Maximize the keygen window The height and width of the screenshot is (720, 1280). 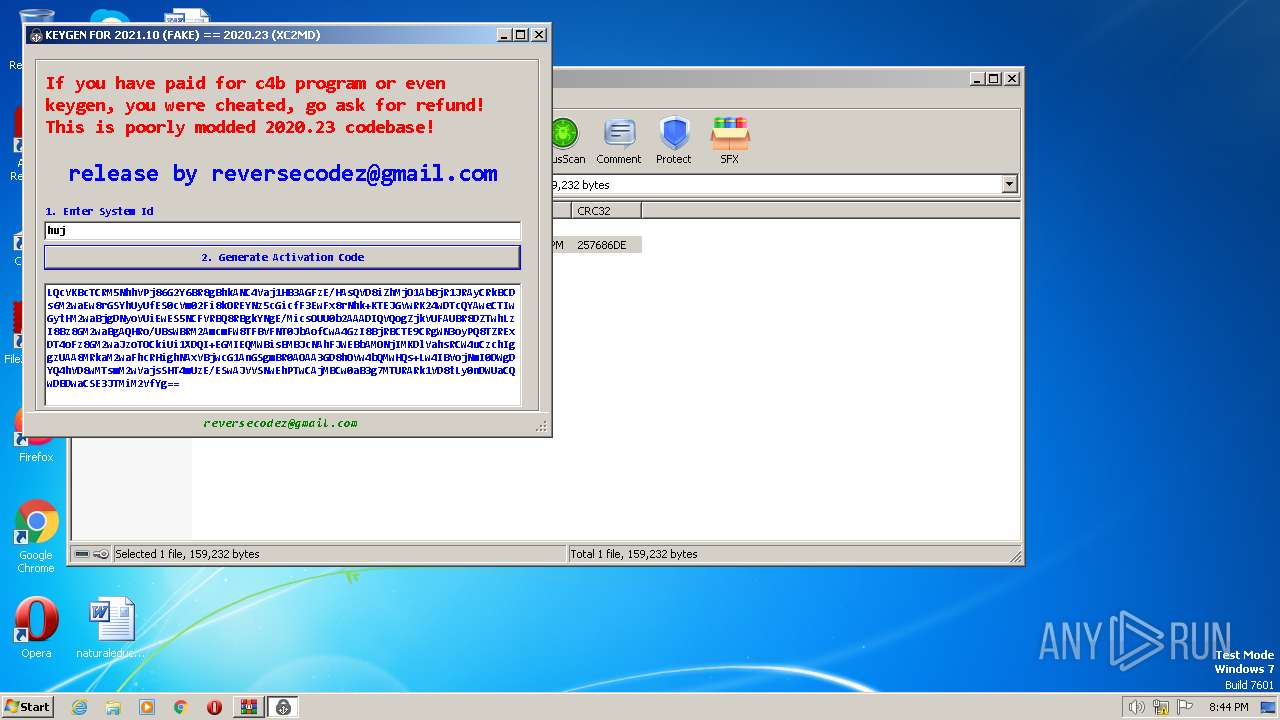[521, 35]
